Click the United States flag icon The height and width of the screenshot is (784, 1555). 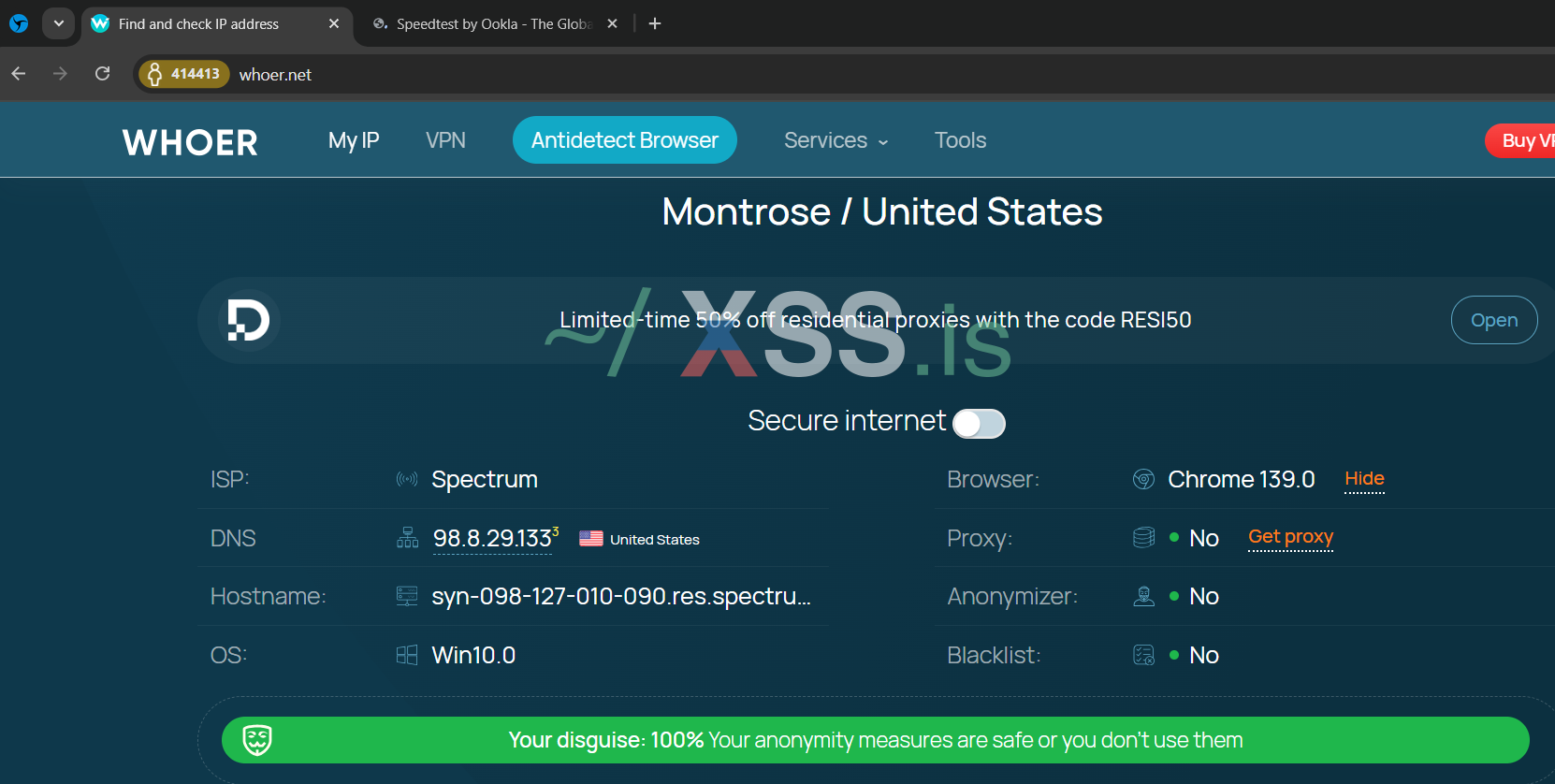coord(591,539)
